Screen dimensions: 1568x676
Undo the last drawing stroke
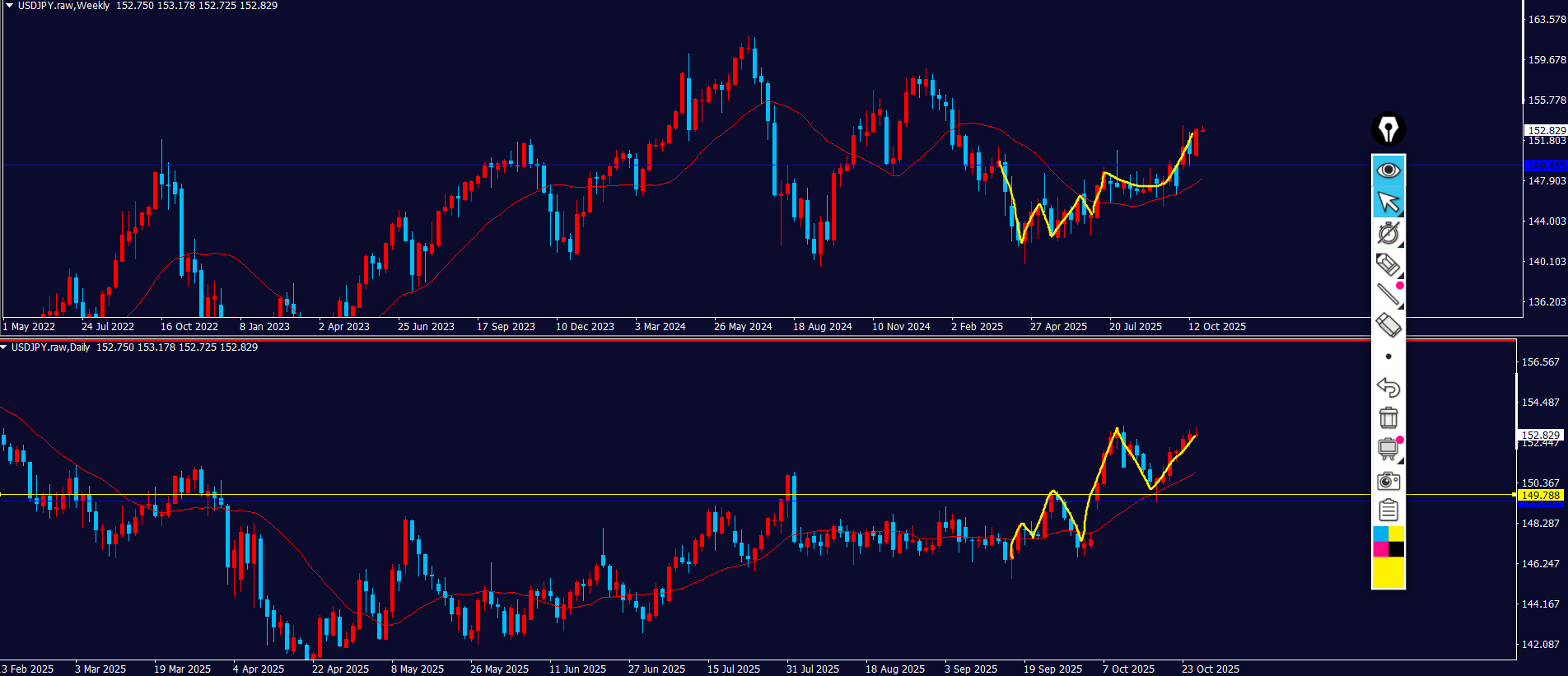coord(1388,387)
